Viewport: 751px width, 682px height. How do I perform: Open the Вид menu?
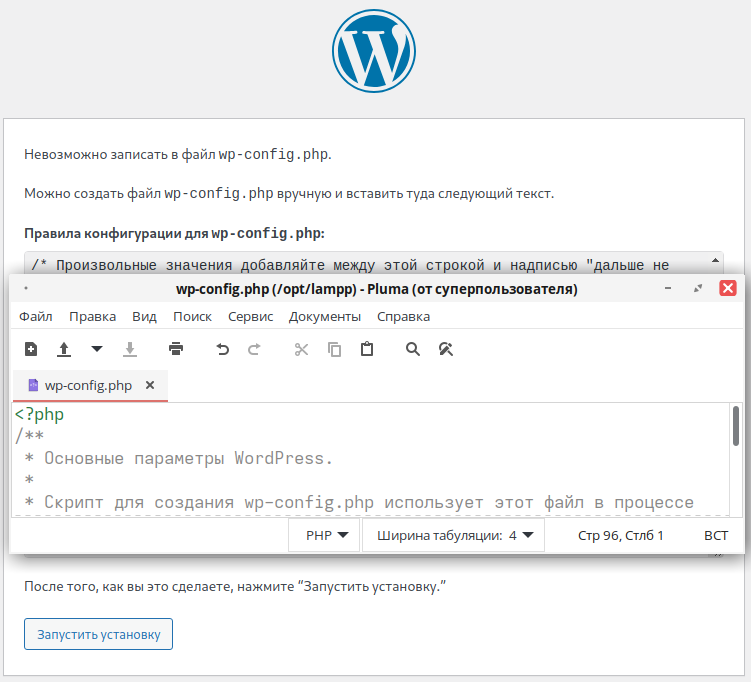point(144,317)
